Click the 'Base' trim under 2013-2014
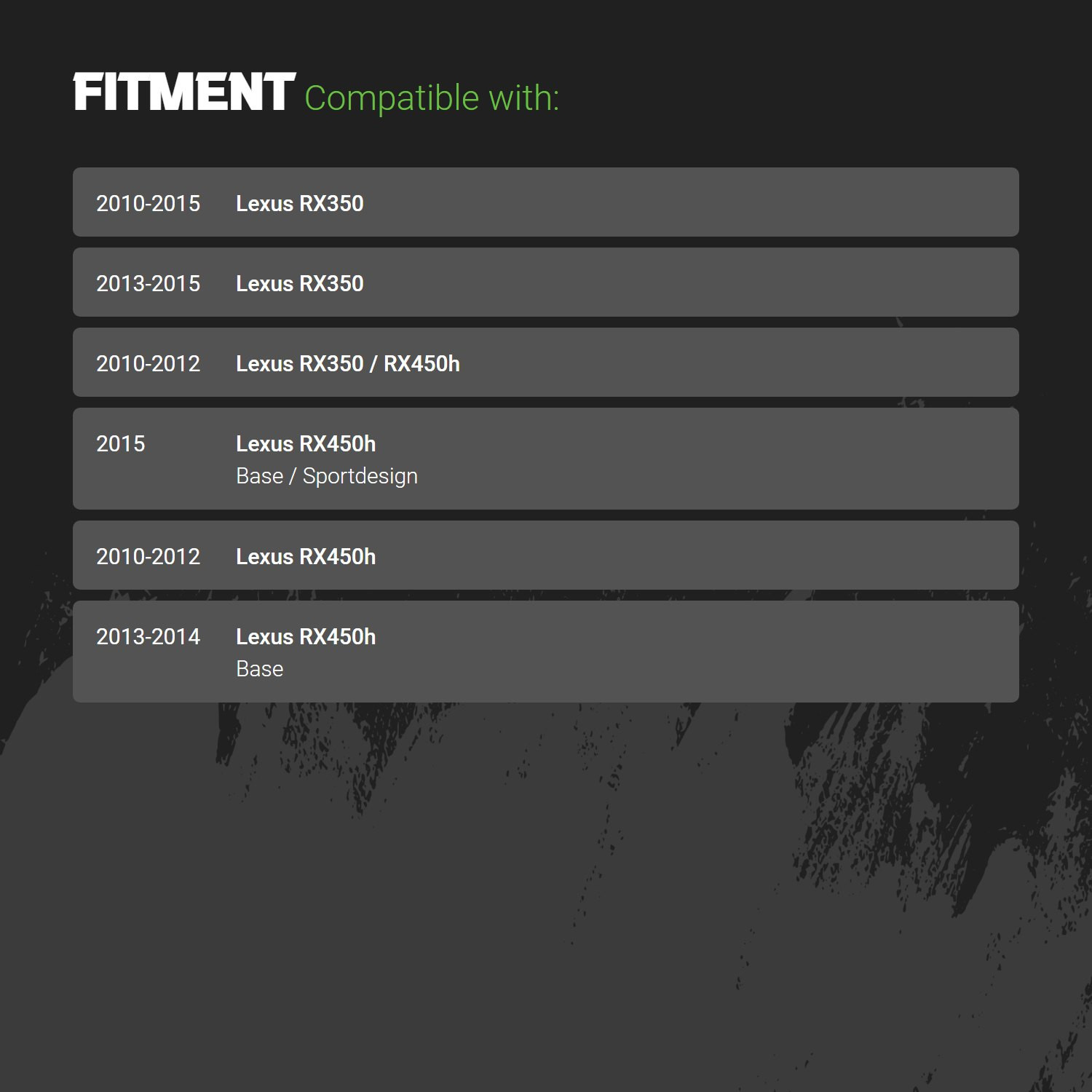This screenshot has height=1092, width=1092. [260, 669]
